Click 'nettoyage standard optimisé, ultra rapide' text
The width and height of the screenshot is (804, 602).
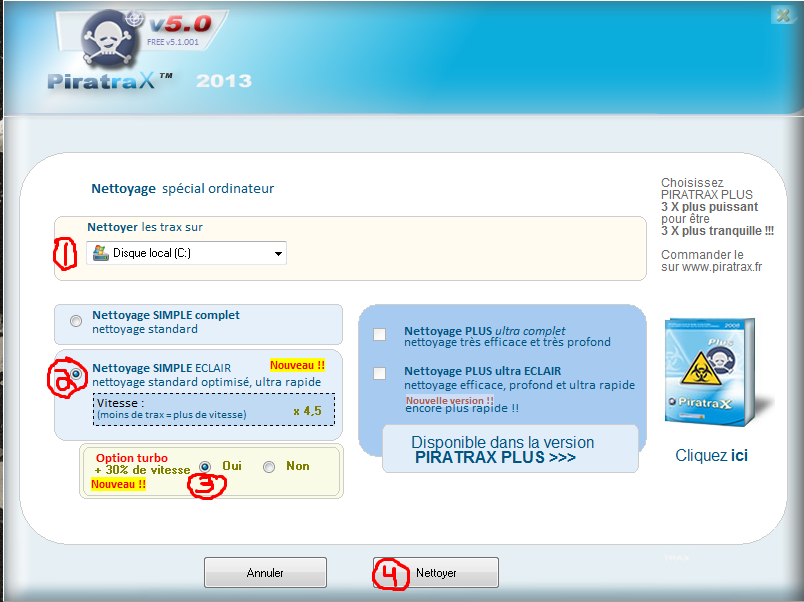[x=207, y=383]
